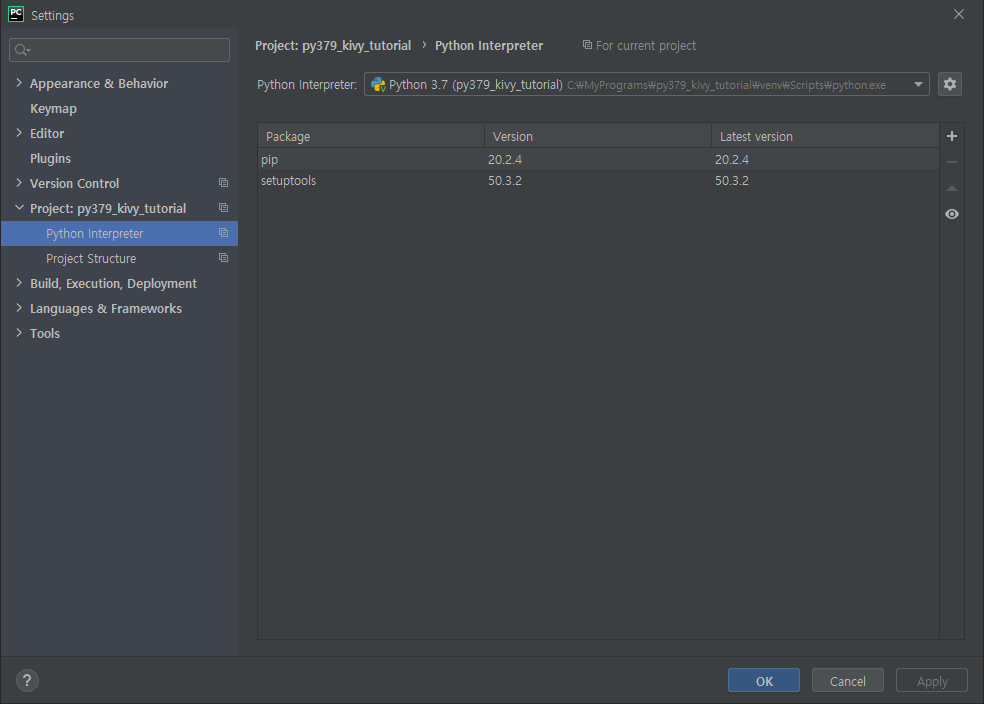The image size is (984, 704).
Task: Click the settings search field
Action: click(119, 50)
